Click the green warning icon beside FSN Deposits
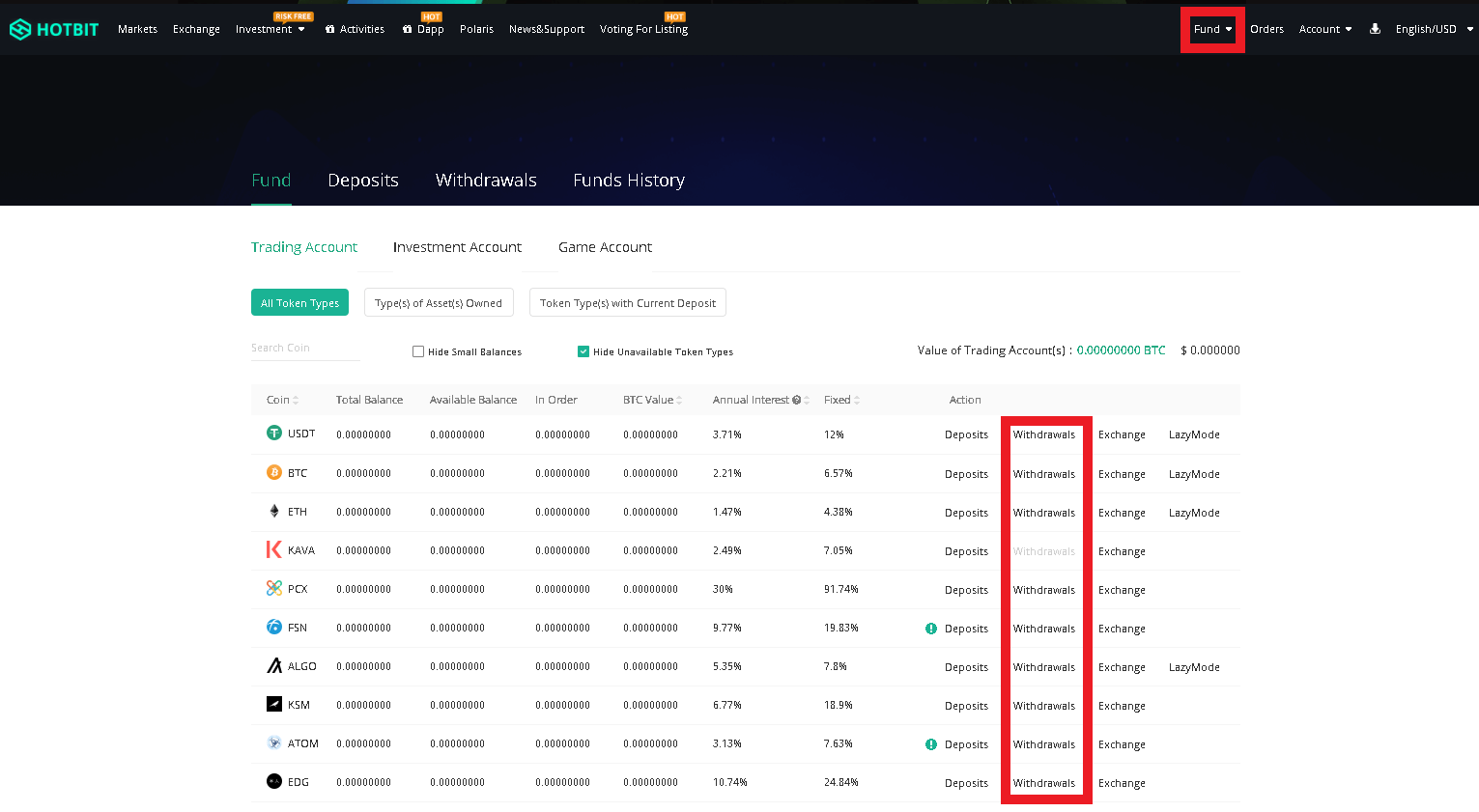Screen dimensions: 1479x812 pyautogui.click(x=931, y=629)
